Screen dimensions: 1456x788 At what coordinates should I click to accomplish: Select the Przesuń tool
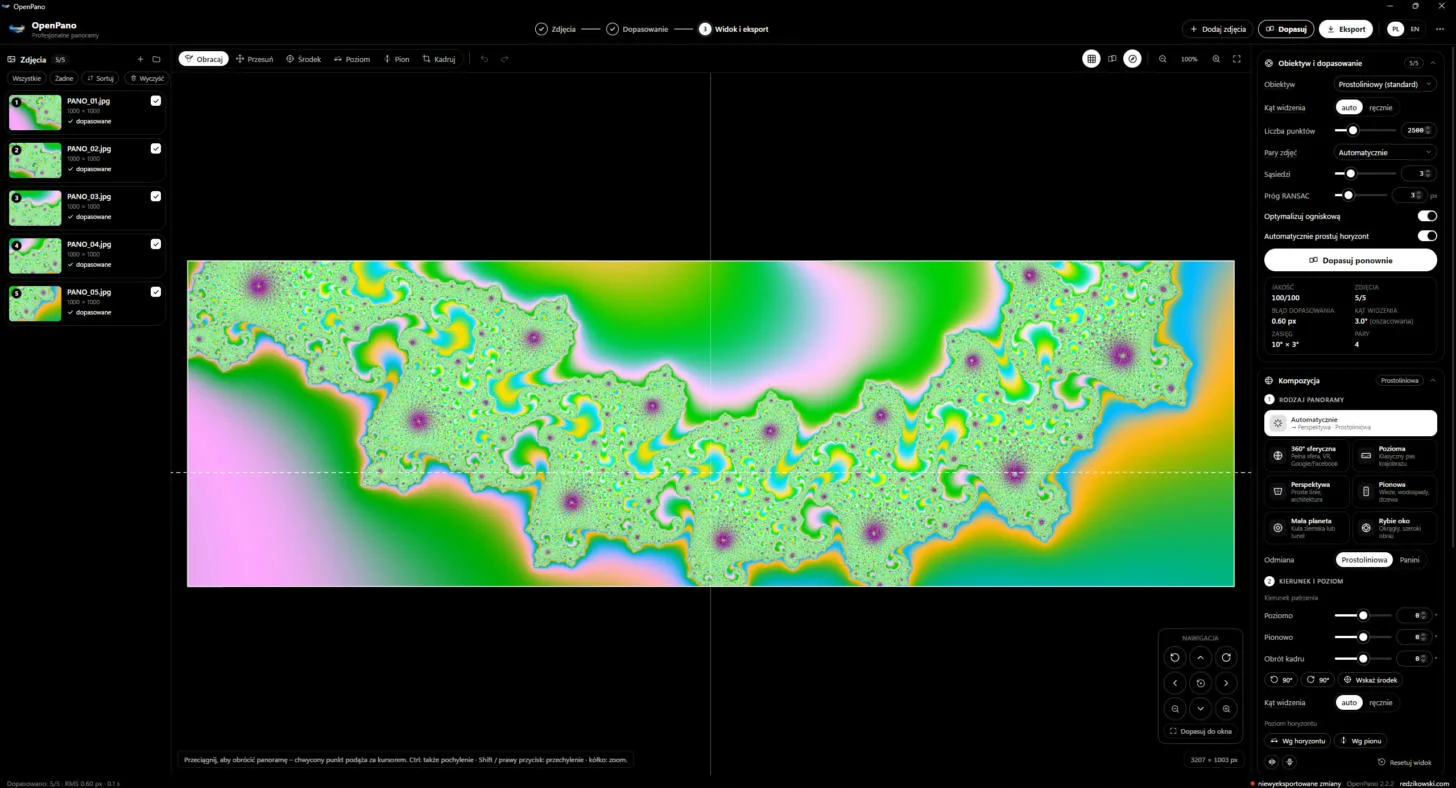[x=254, y=59]
